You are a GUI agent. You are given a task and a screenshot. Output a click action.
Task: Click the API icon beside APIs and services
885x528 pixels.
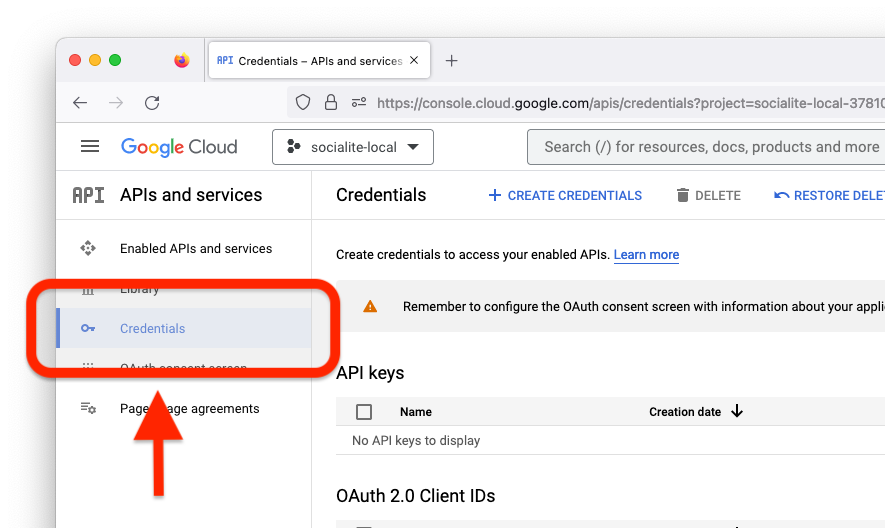click(89, 195)
